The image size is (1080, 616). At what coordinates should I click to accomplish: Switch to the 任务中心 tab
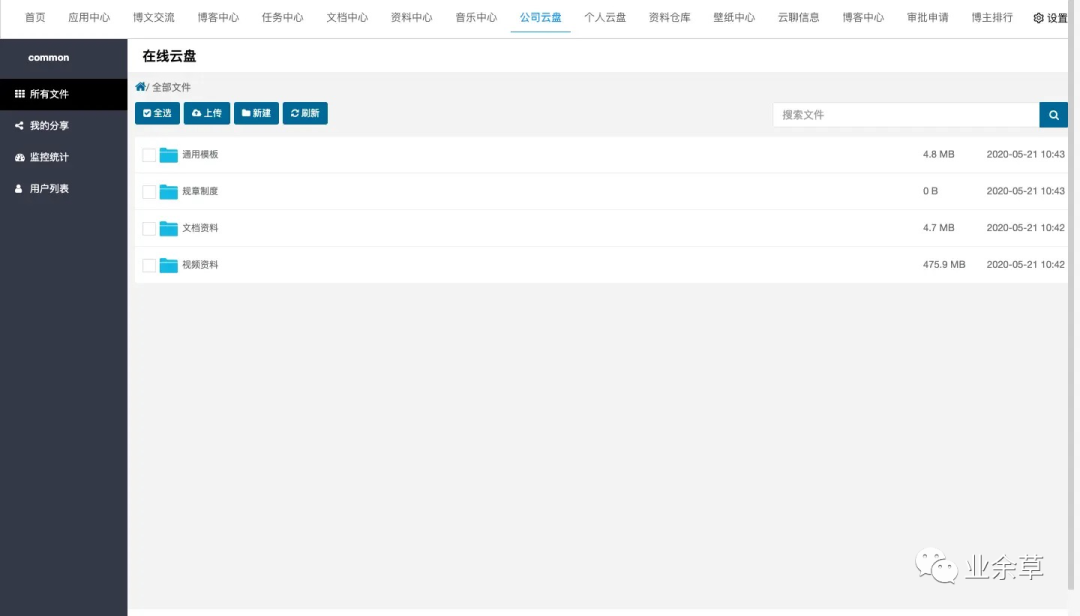[282, 17]
